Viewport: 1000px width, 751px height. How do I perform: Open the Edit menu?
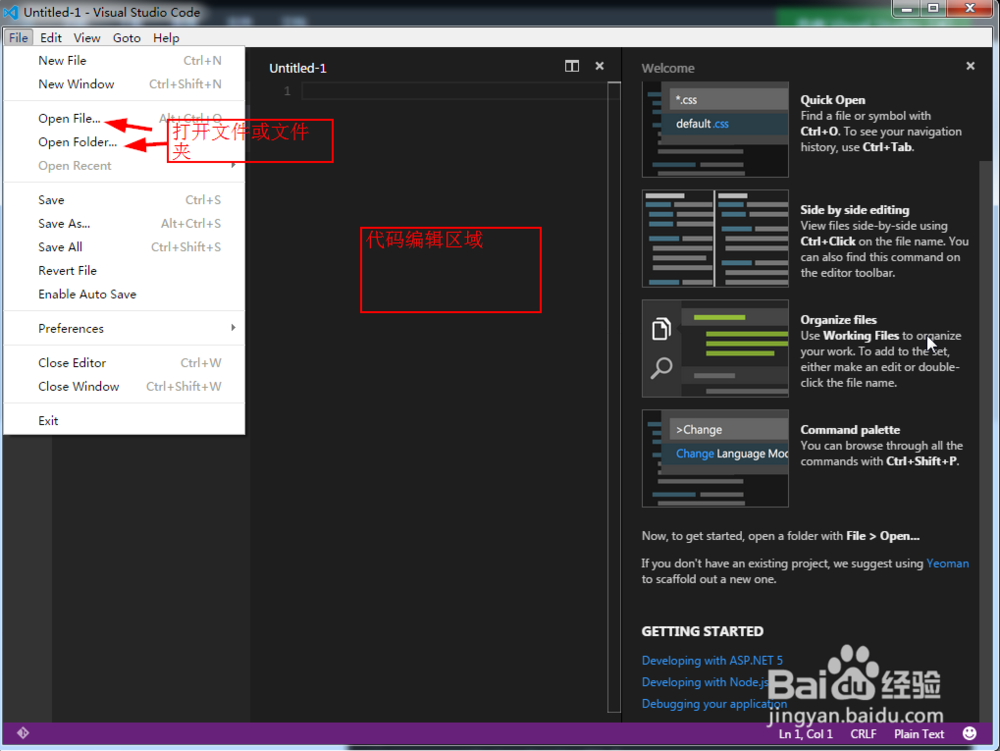click(51, 38)
